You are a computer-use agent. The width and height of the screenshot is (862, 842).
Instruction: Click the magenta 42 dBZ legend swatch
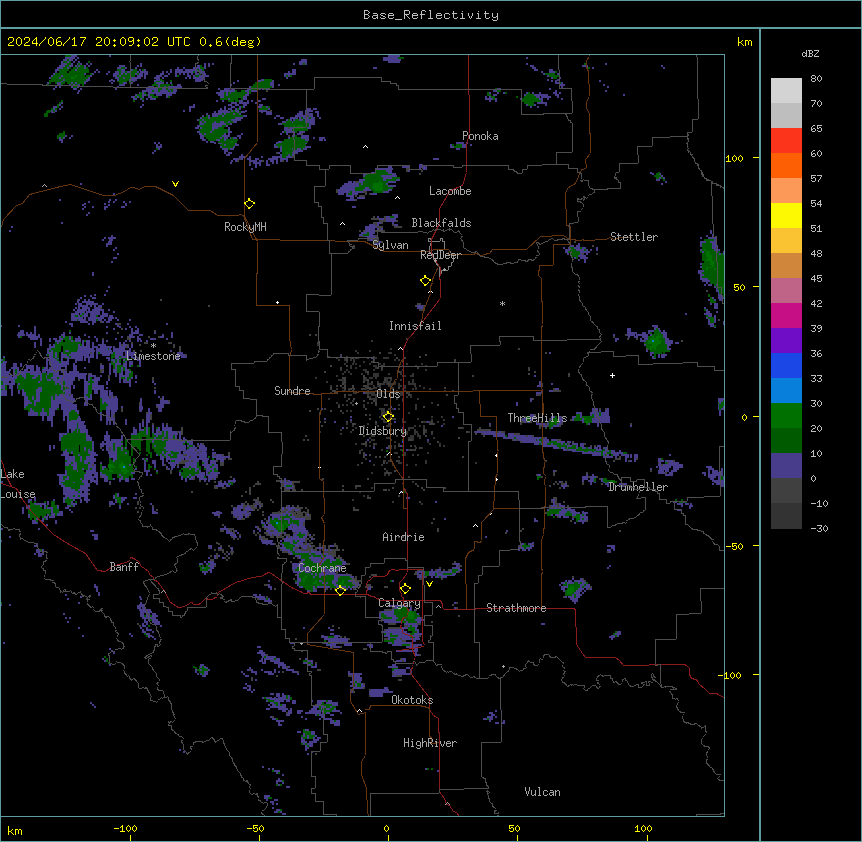[x=786, y=315]
